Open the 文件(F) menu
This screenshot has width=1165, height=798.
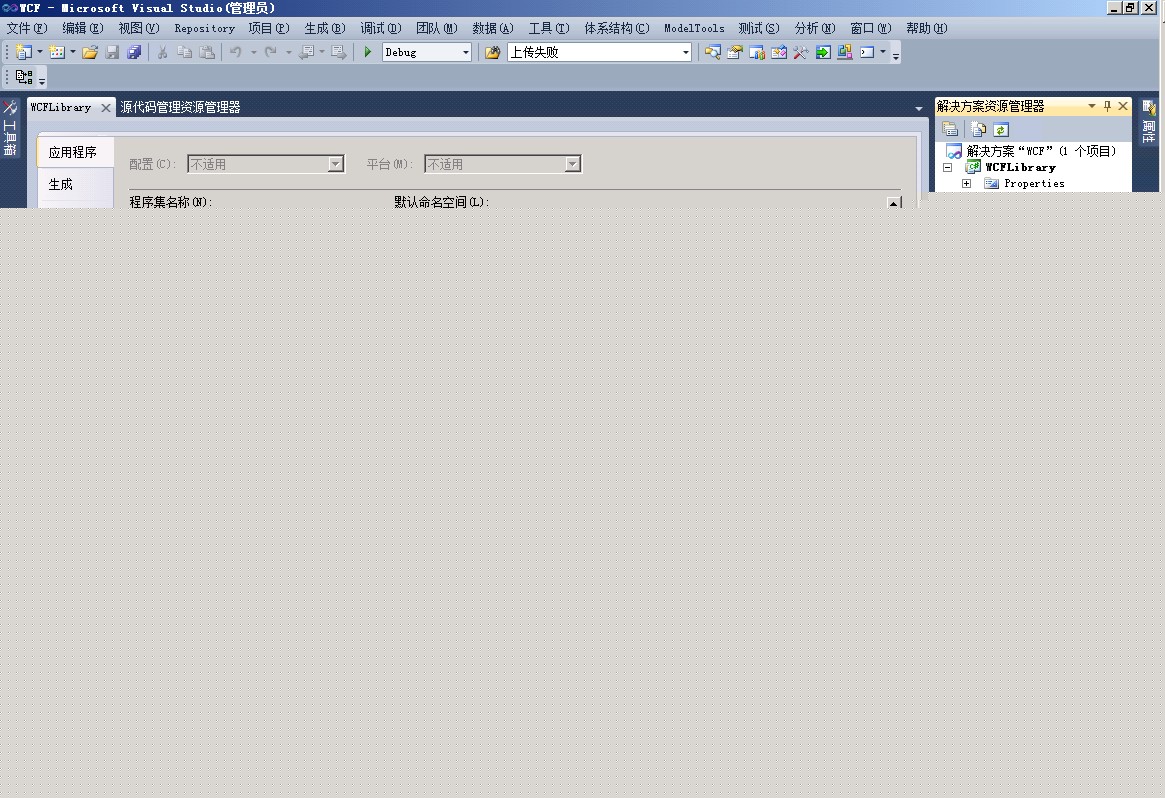(27, 28)
